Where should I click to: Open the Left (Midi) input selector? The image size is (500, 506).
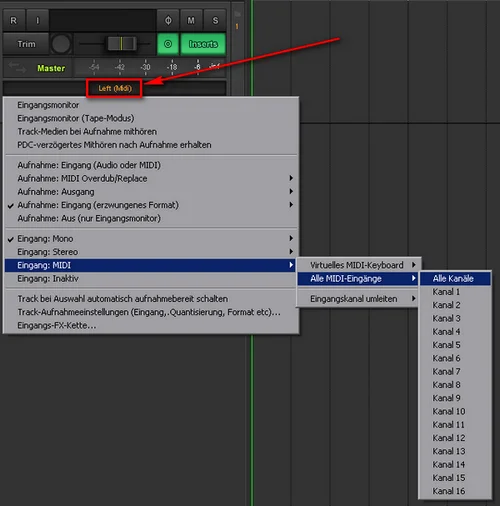(114, 88)
